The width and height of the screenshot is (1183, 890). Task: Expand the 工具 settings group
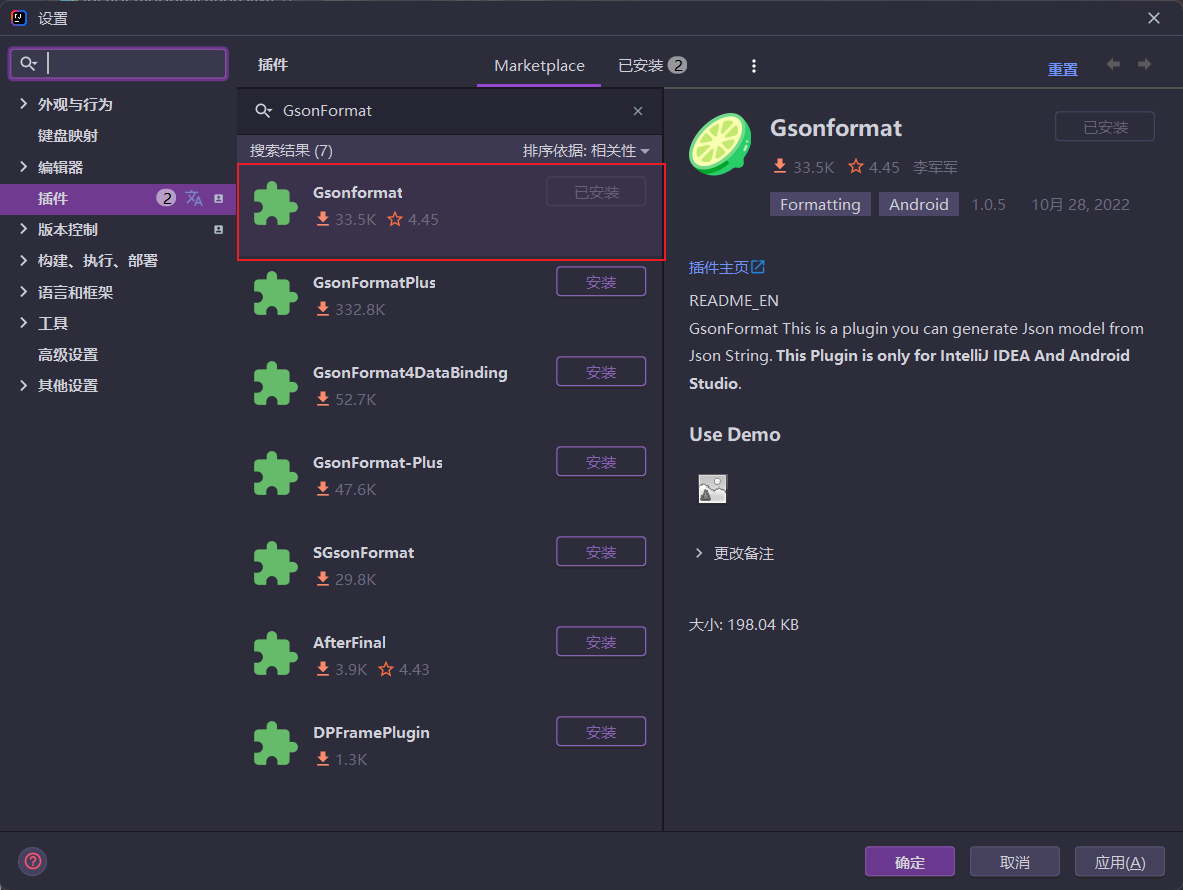[x=23, y=323]
